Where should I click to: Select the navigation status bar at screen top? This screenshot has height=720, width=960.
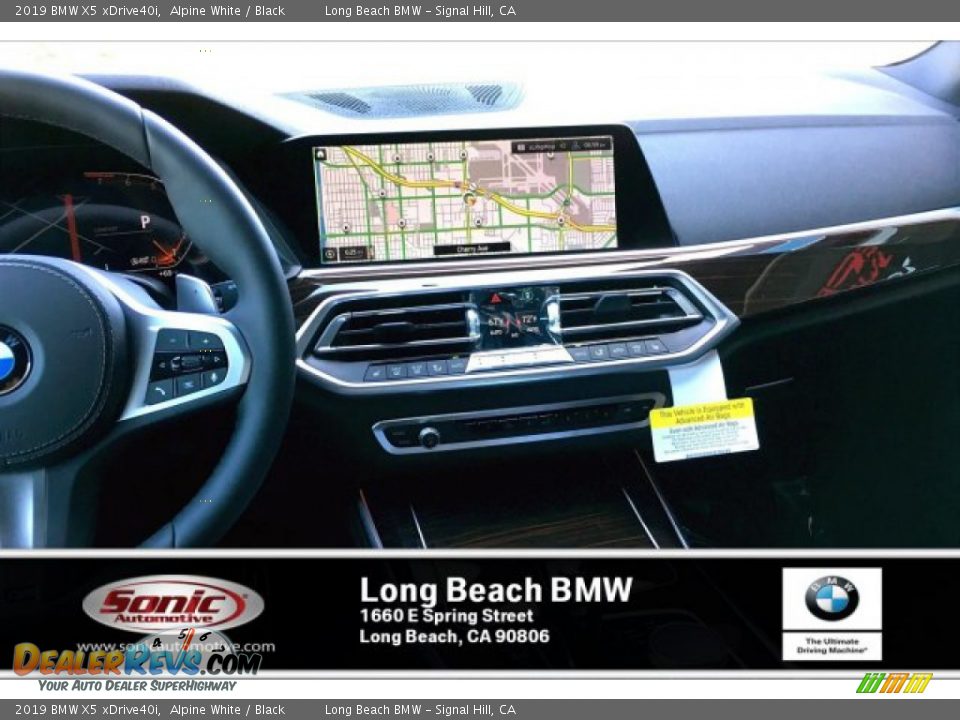[562, 146]
